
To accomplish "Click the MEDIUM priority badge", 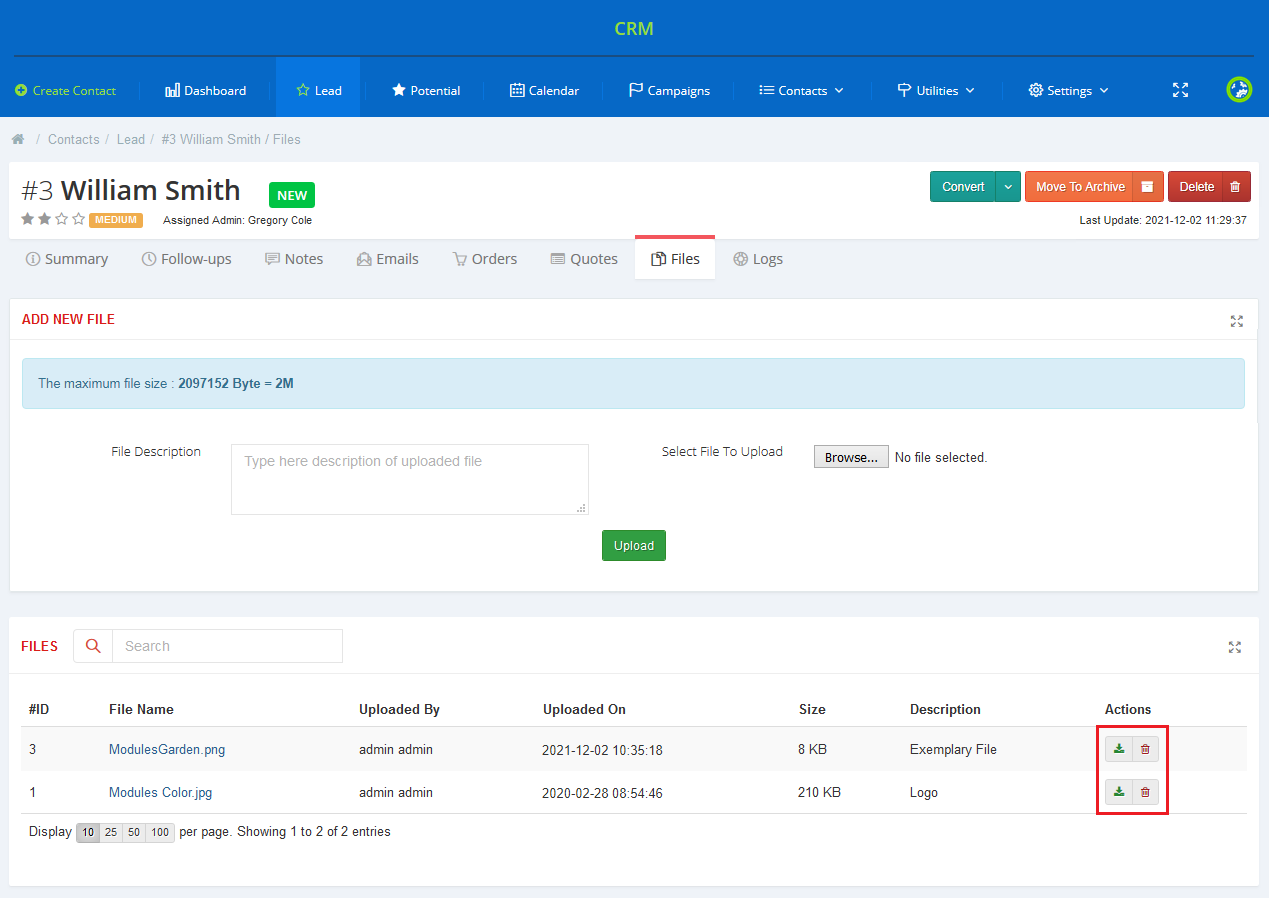I will click(116, 220).
